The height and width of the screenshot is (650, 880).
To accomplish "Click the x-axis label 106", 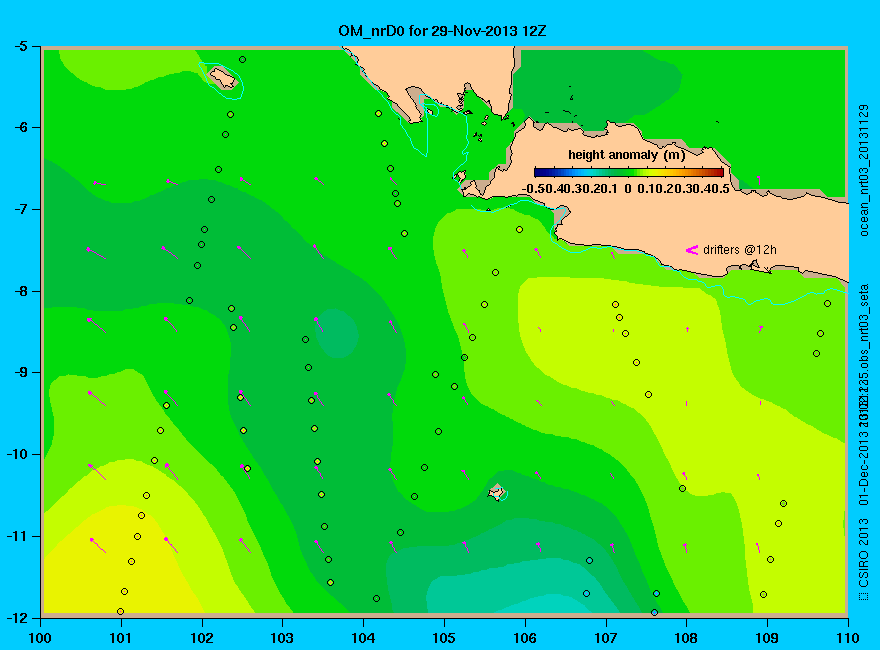I will (x=525, y=638).
